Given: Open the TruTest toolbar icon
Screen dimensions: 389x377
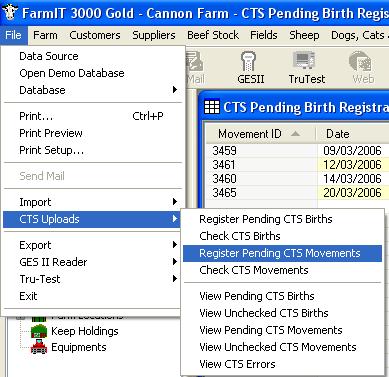Looking at the screenshot, I should click(x=304, y=60).
